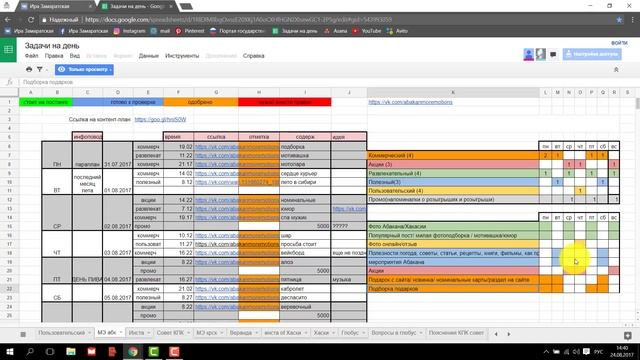Click the red status legend cell
The image size is (640, 360).
pos(284,102)
